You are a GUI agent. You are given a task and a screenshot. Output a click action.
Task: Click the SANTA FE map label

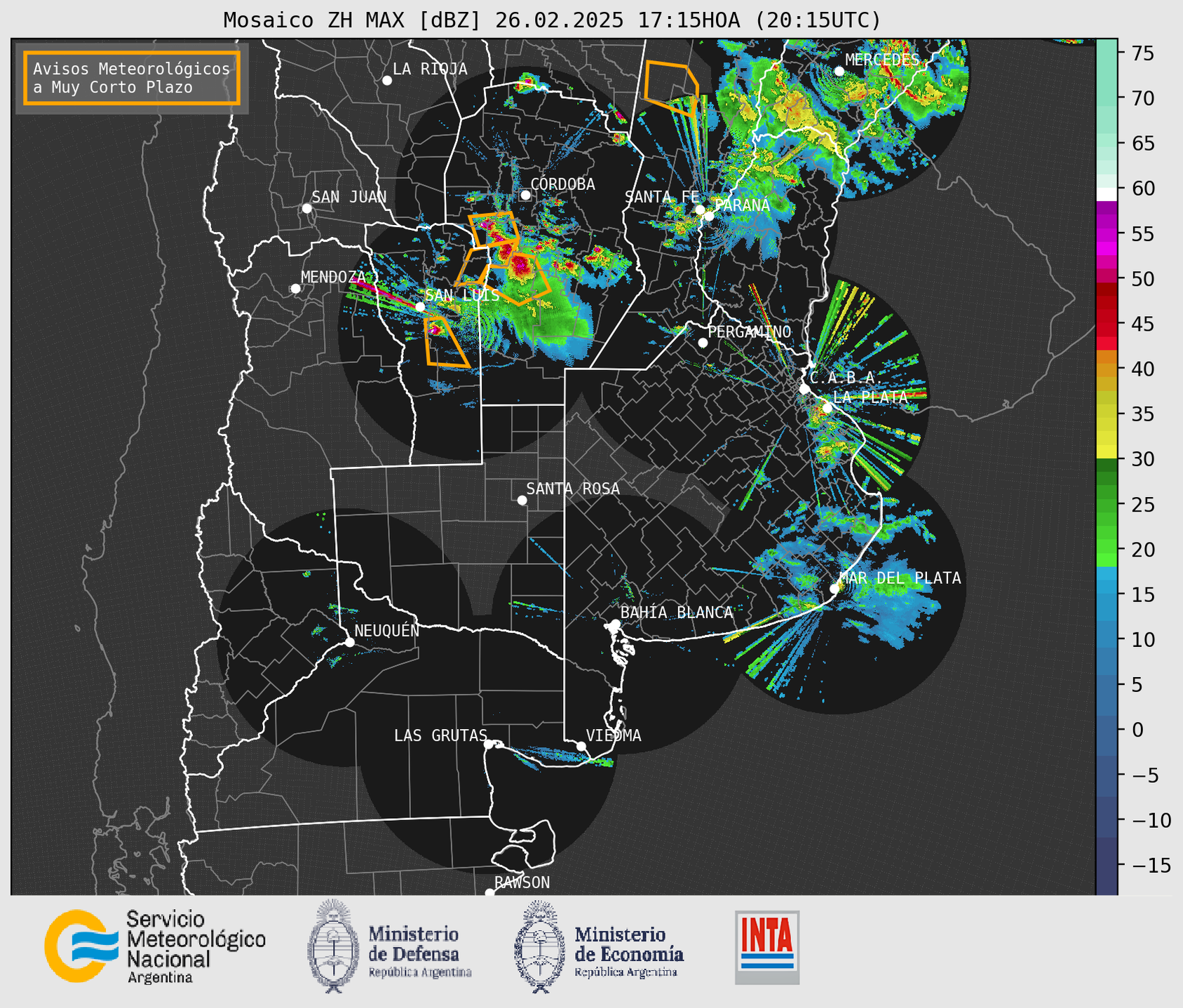point(662,197)
